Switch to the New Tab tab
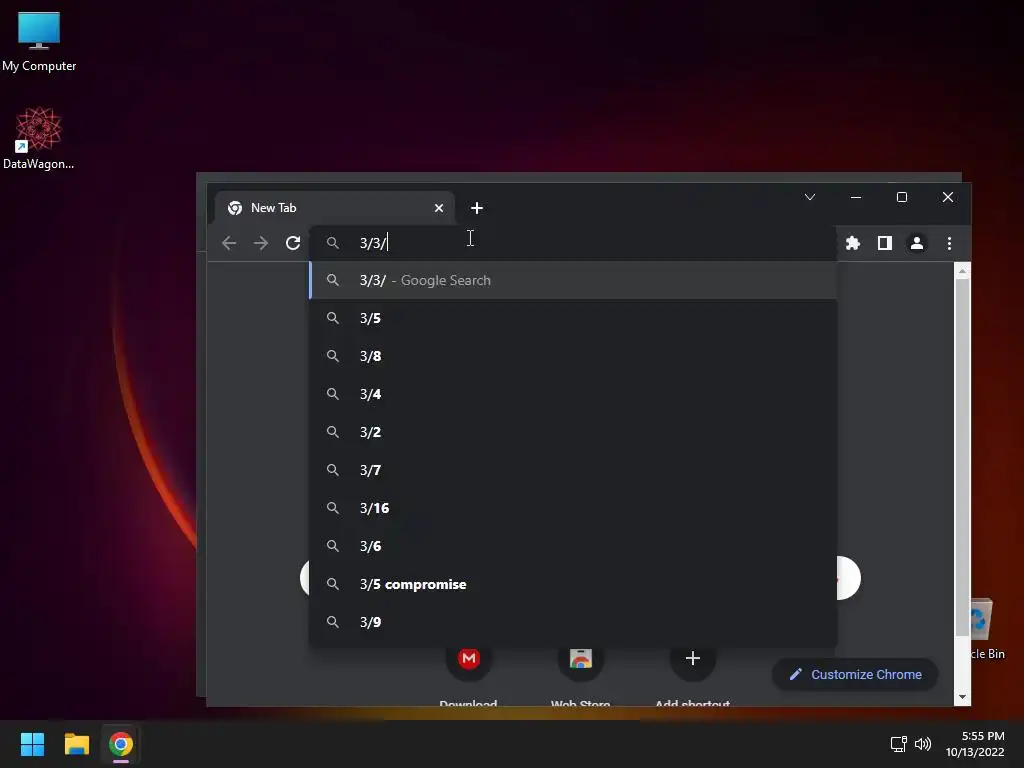The image size is (1024, 768). 334,208
